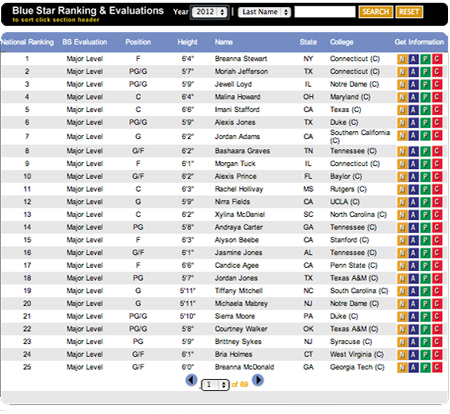
Task: Click the Blue Star Ranking & Evaluations title
Action: point(88,11)
